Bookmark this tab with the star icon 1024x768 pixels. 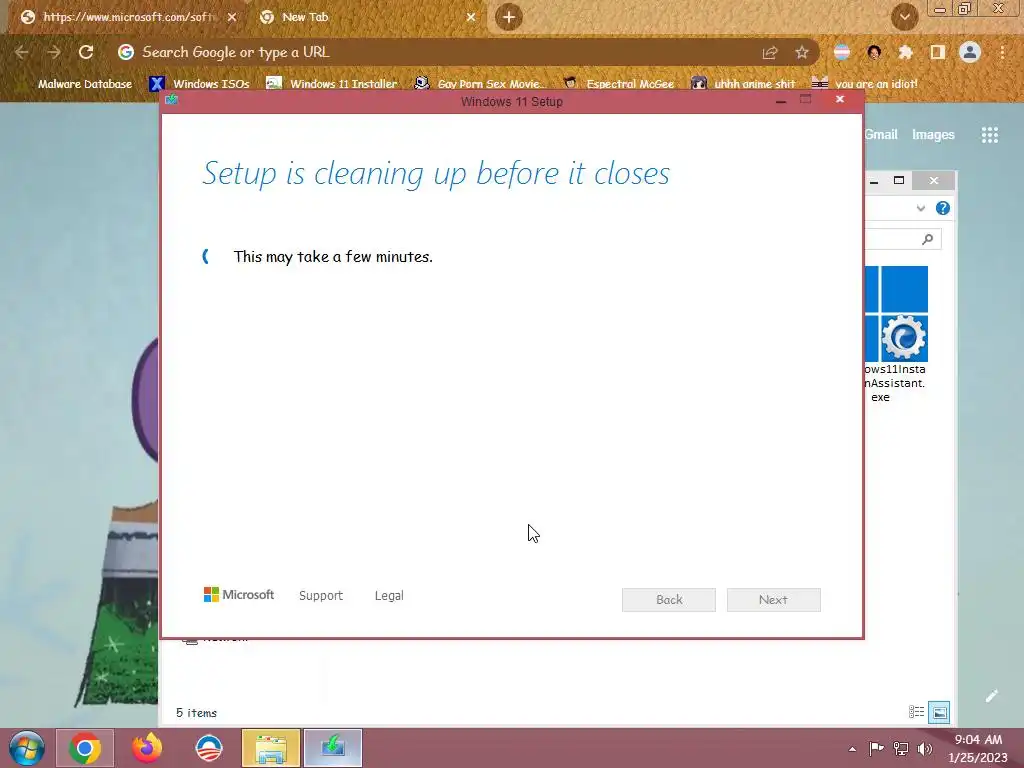click(x=802, y=53)
